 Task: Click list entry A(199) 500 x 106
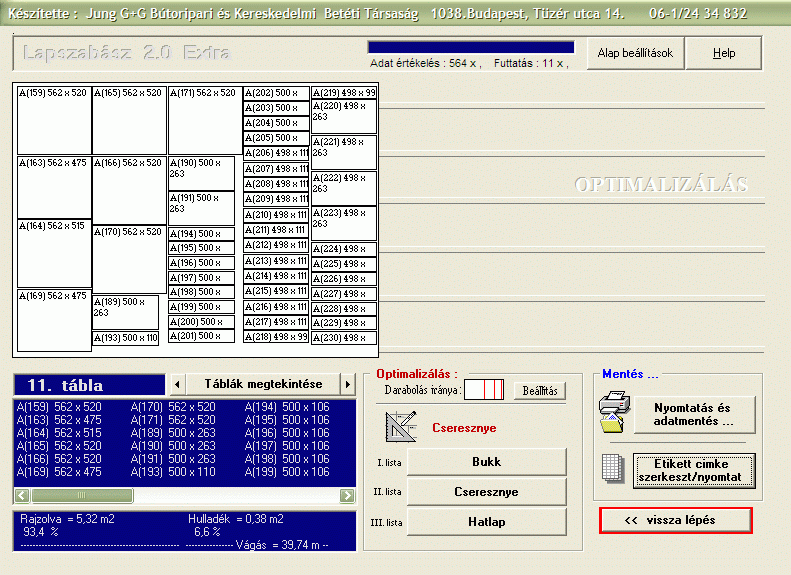pyautogui.click(x=287, y=472)
